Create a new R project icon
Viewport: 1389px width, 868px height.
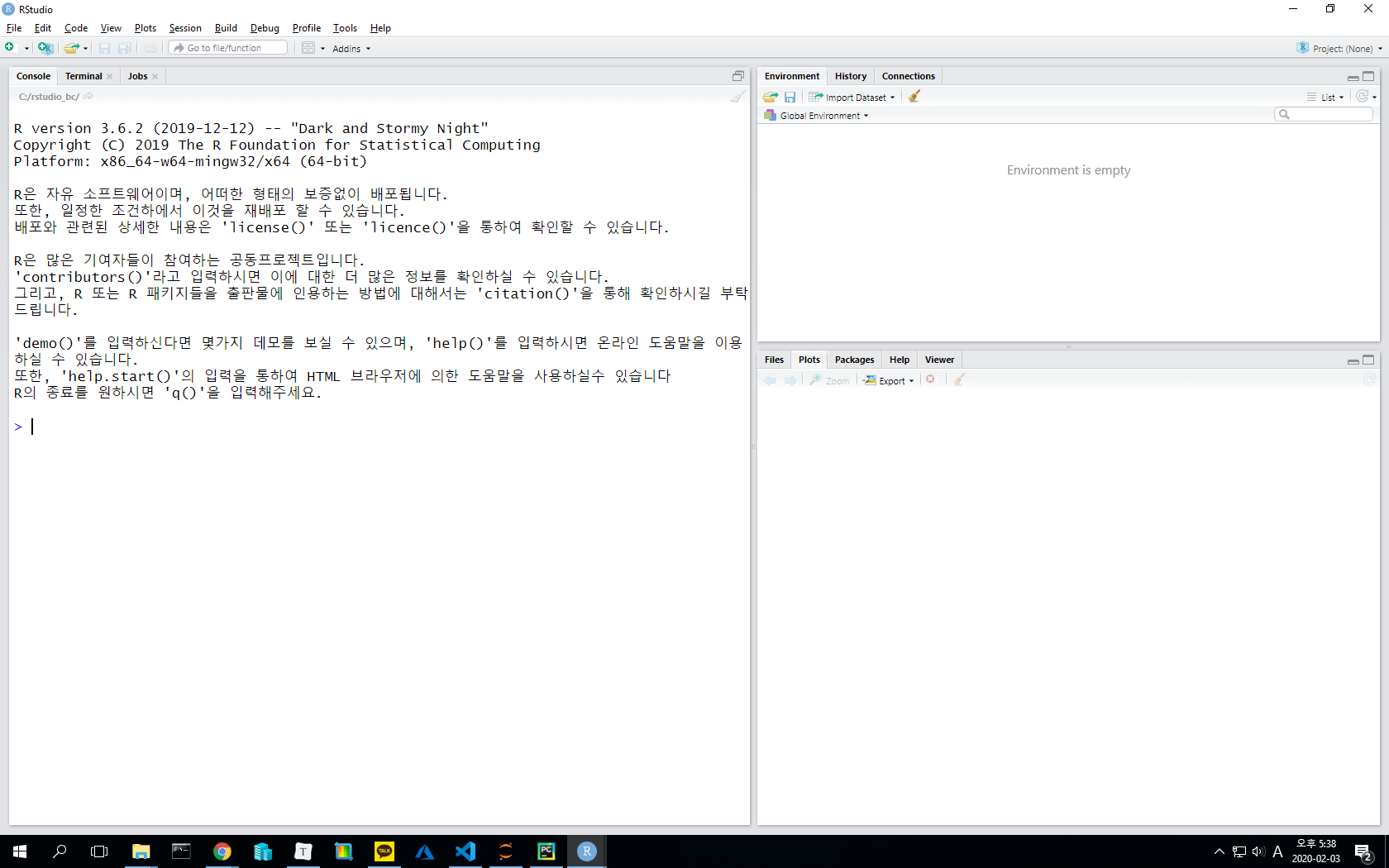45,48
